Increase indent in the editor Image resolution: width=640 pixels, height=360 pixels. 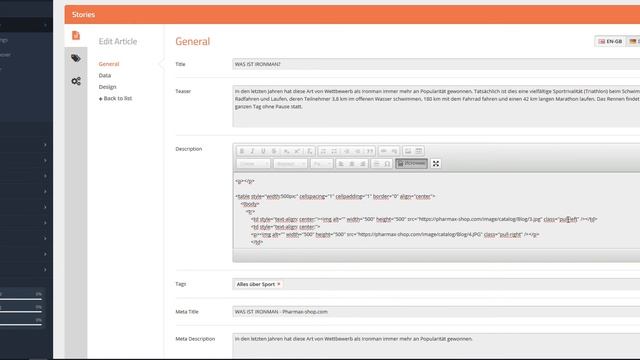(358, 151)
